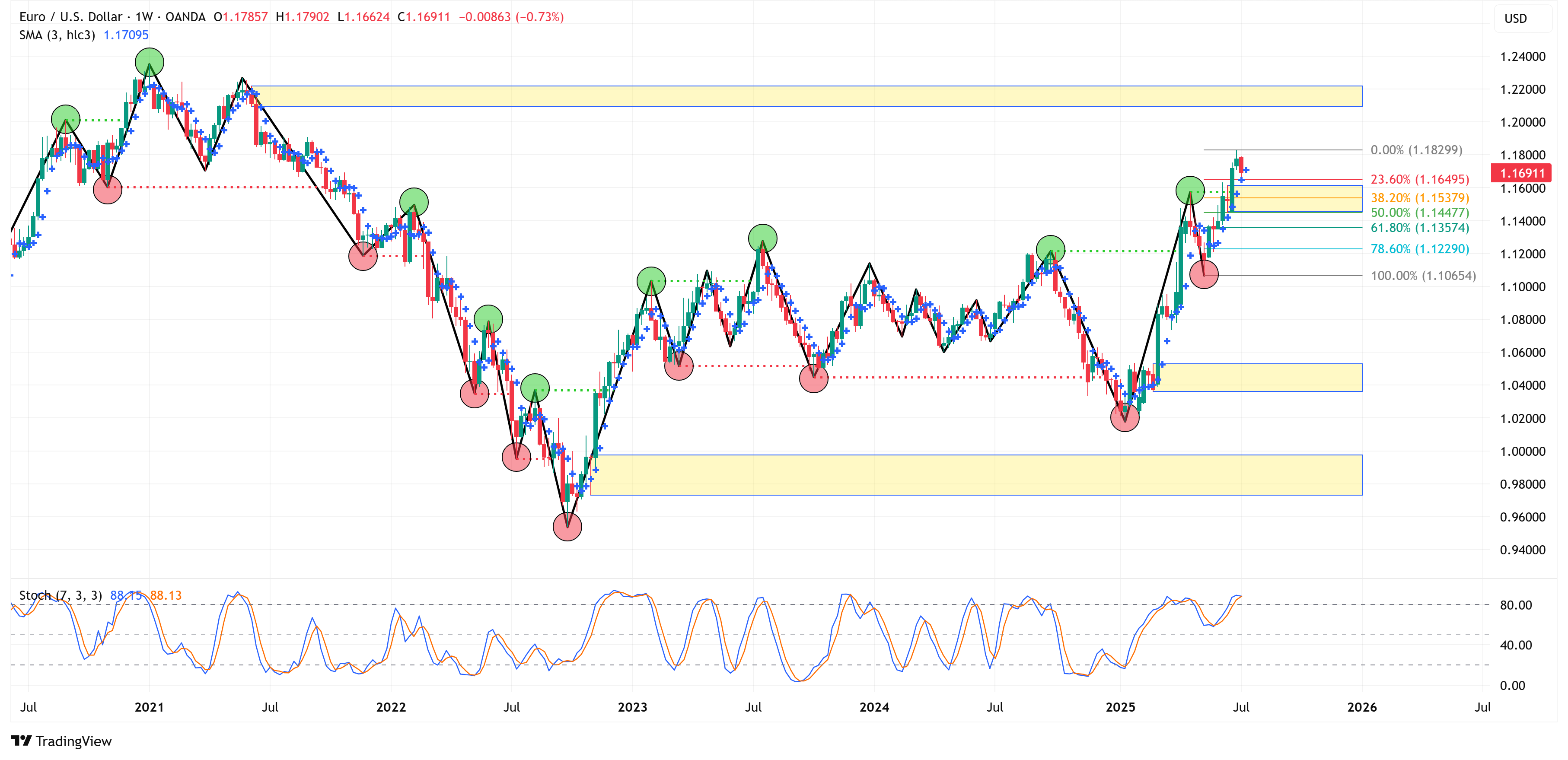Click the rightmost green circle near 1.16000
This screenshot has height=760, width=1568.
(x=1189, y=191)
